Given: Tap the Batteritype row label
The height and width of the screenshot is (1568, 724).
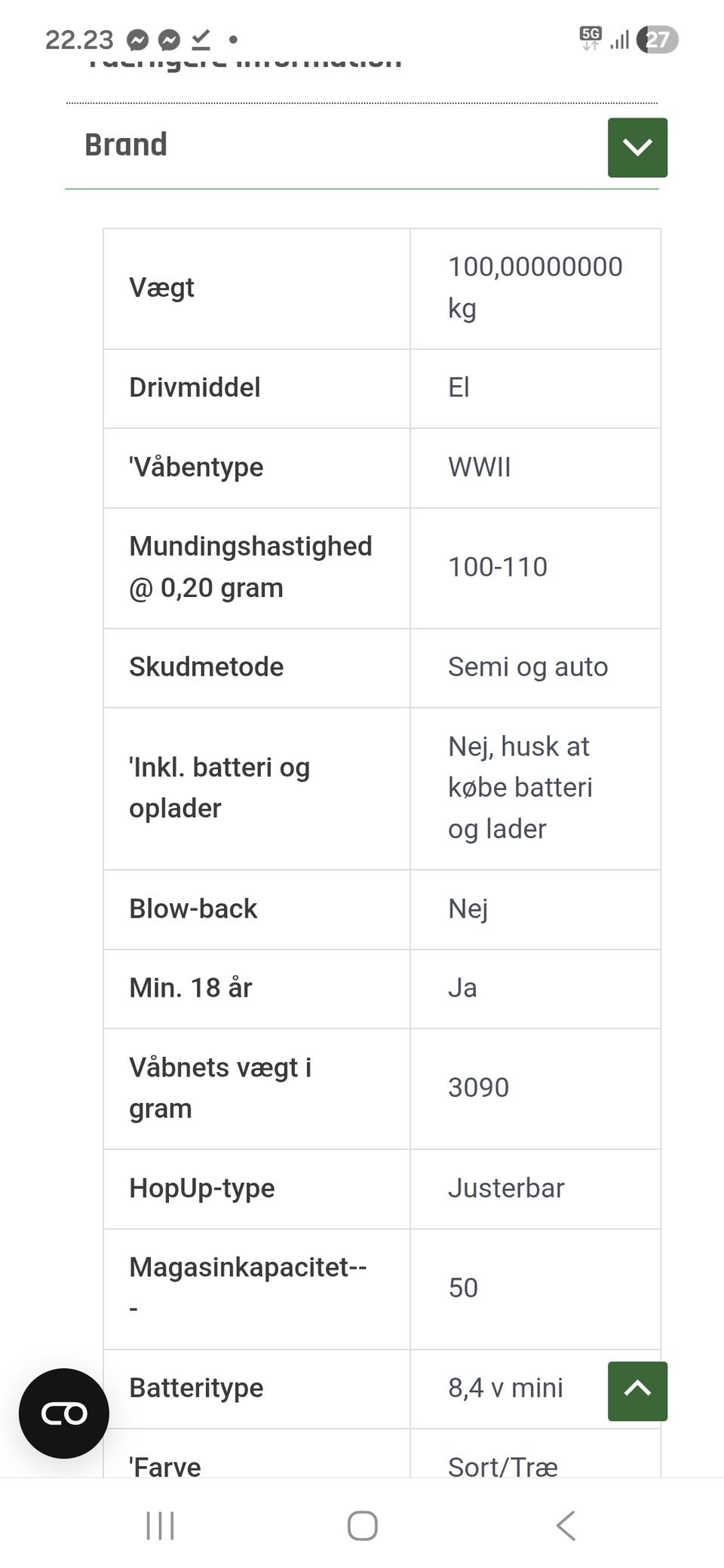Looking at the screenshot, I should pyautogui.click(x=196, y=1388).
